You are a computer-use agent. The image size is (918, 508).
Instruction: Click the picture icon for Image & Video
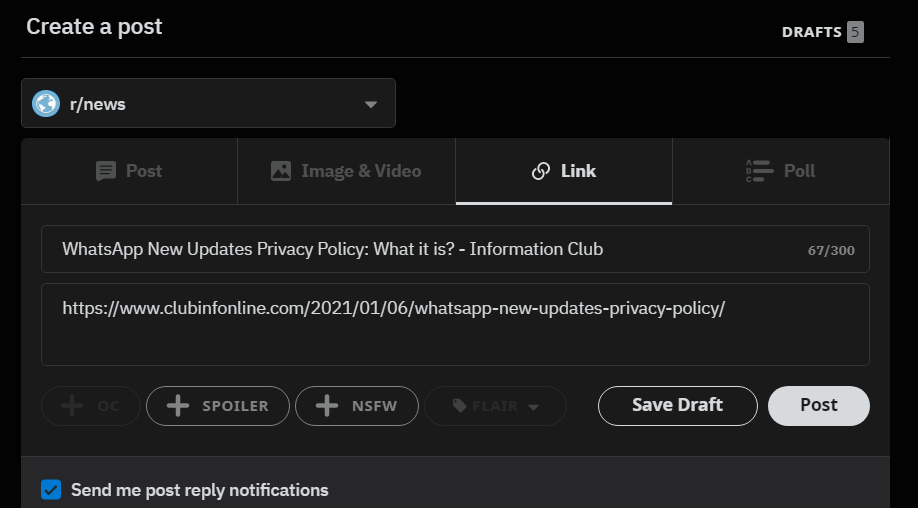[x=281, y=171]
